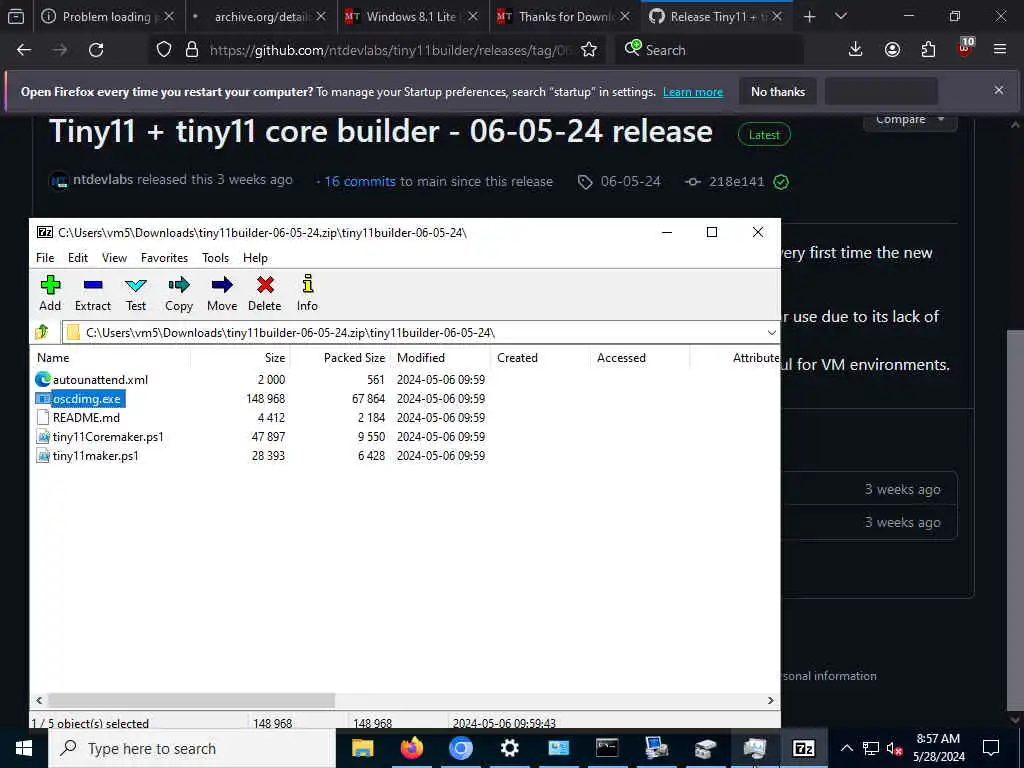Expand the 7-Zip address path dropdown
Image resolution: width=1024 pixels, height=768 pixels.
click(x=771, y=332)
